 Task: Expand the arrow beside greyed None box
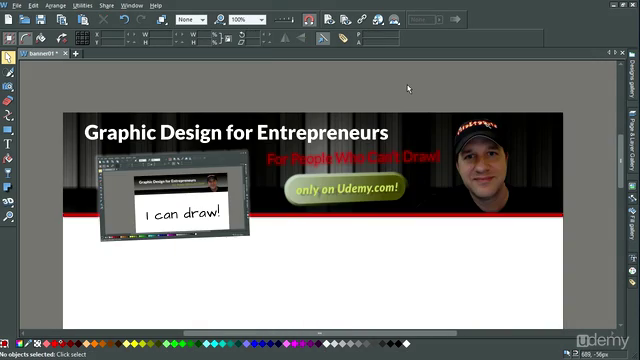click(440, 20)
